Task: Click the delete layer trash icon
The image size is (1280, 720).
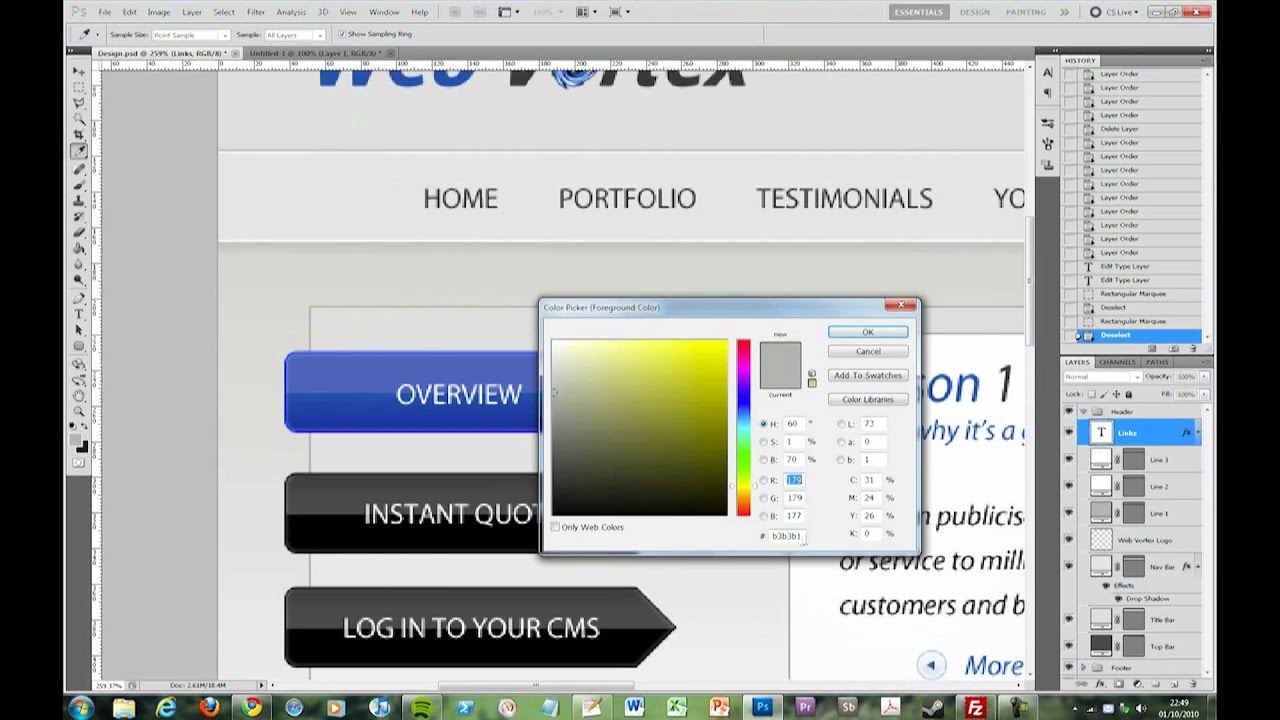Action: 1193,684
